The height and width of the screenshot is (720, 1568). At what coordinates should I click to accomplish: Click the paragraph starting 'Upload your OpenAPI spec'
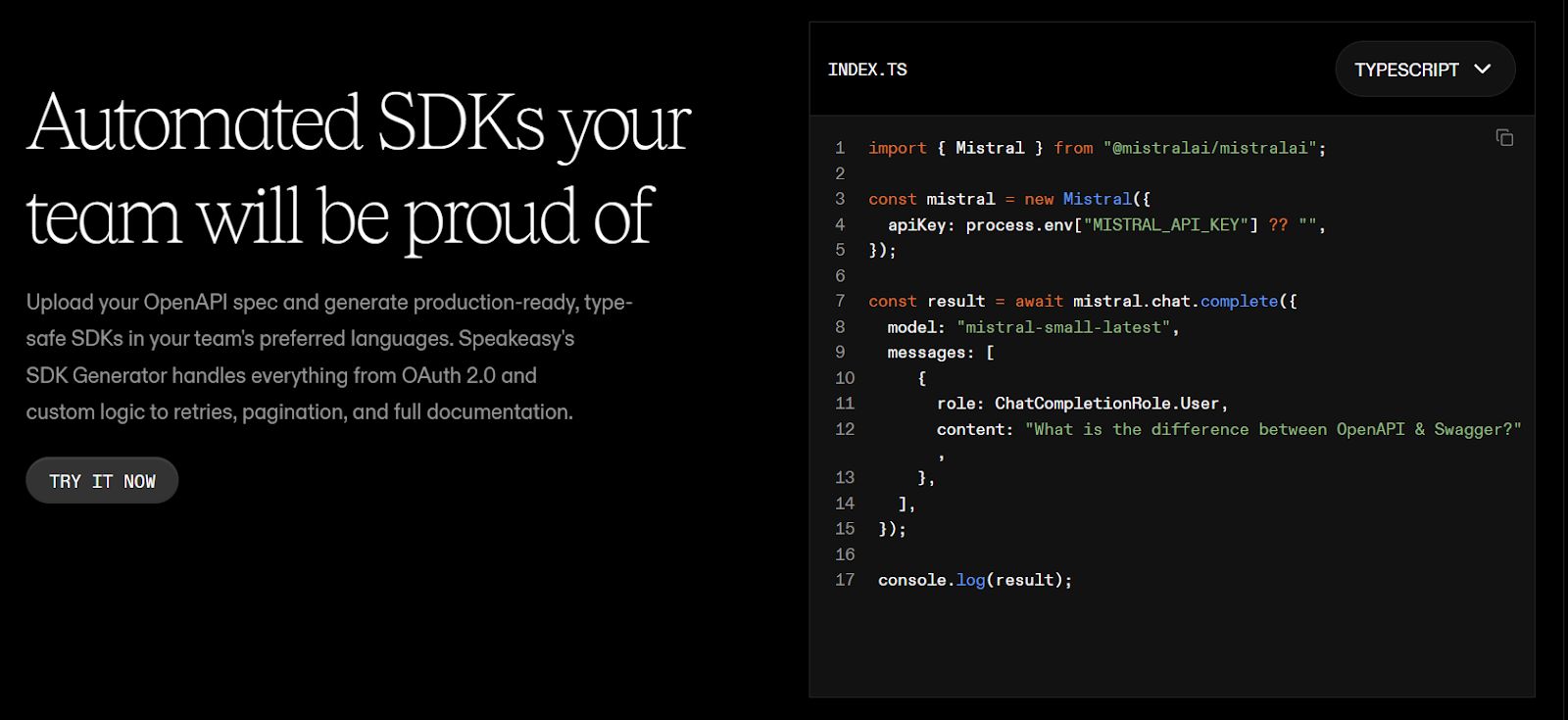pos(329,357)
